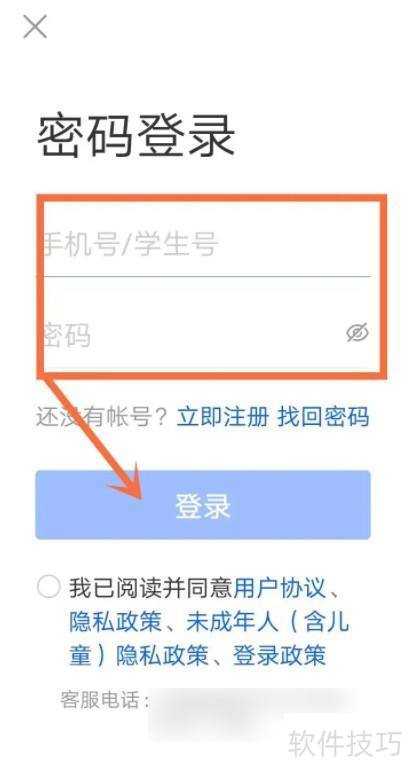The image size is (406, 774).
Task: Tap the 我已阅读并同意 label text
Action: click(x=151, y=587)
